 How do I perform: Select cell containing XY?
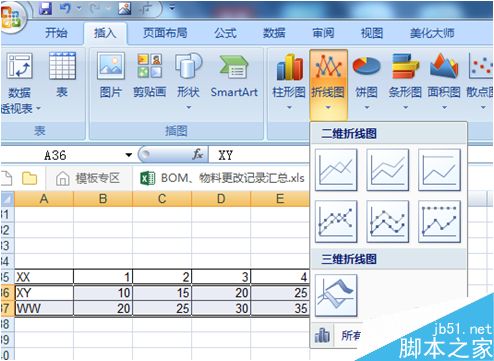click(x=44, y=293)
